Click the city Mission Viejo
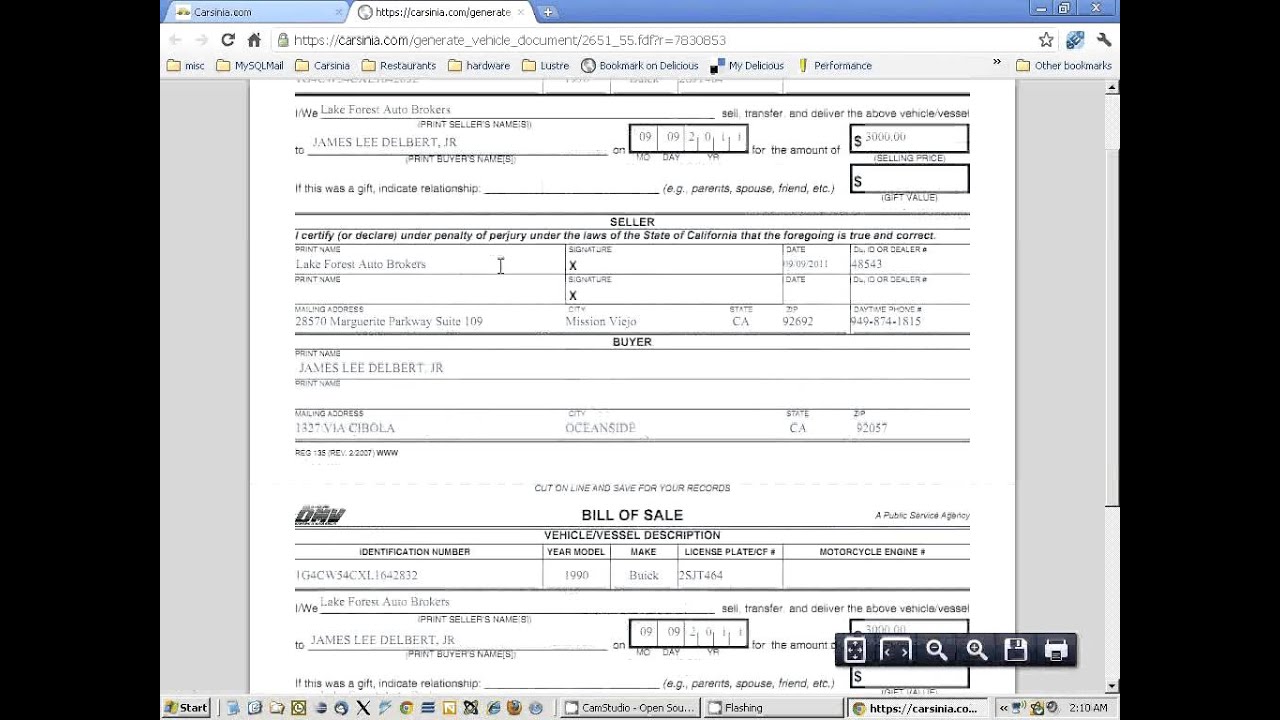 (x=601, y=321)
